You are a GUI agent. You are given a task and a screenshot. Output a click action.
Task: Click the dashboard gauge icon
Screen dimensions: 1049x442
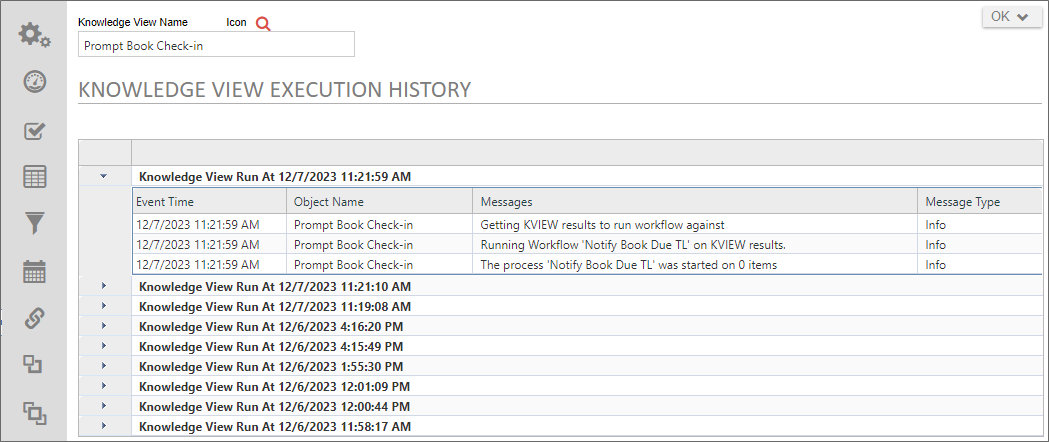click(35, 82)
